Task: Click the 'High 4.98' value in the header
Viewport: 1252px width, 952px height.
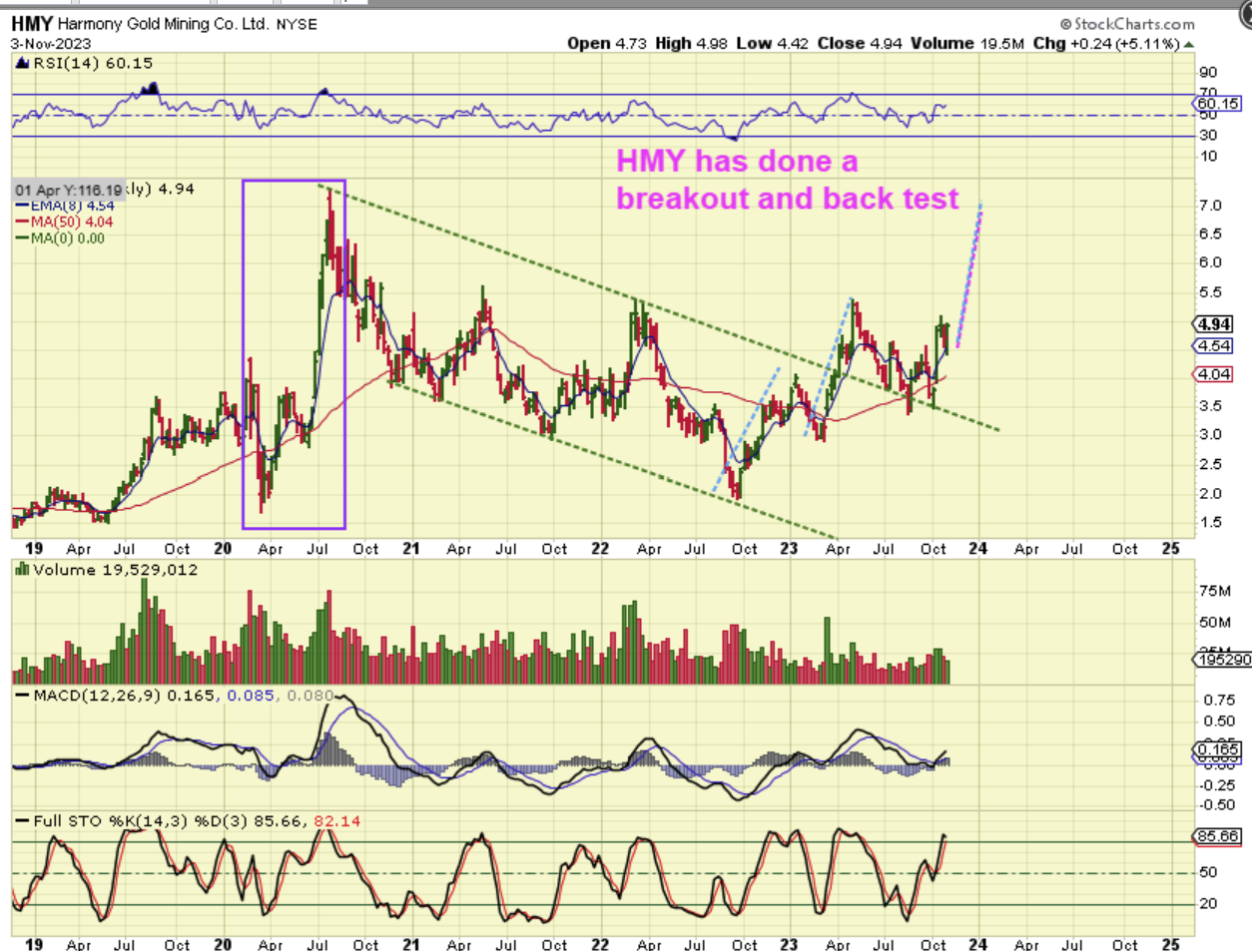Action: pyautogui.click(x=691, y=43)
